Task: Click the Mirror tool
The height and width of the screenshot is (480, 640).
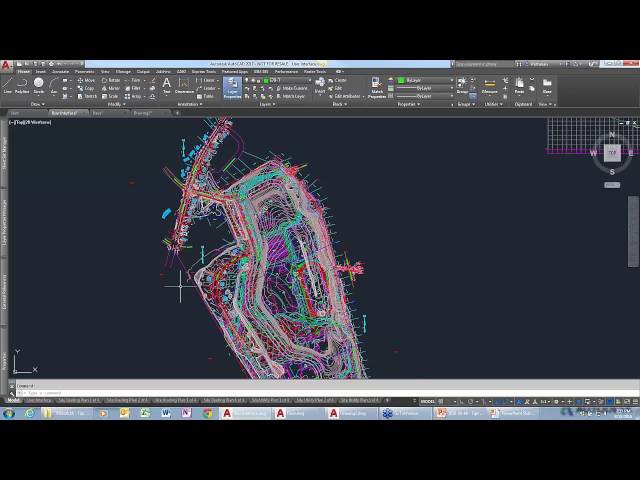Action: (x=111, y=88)
